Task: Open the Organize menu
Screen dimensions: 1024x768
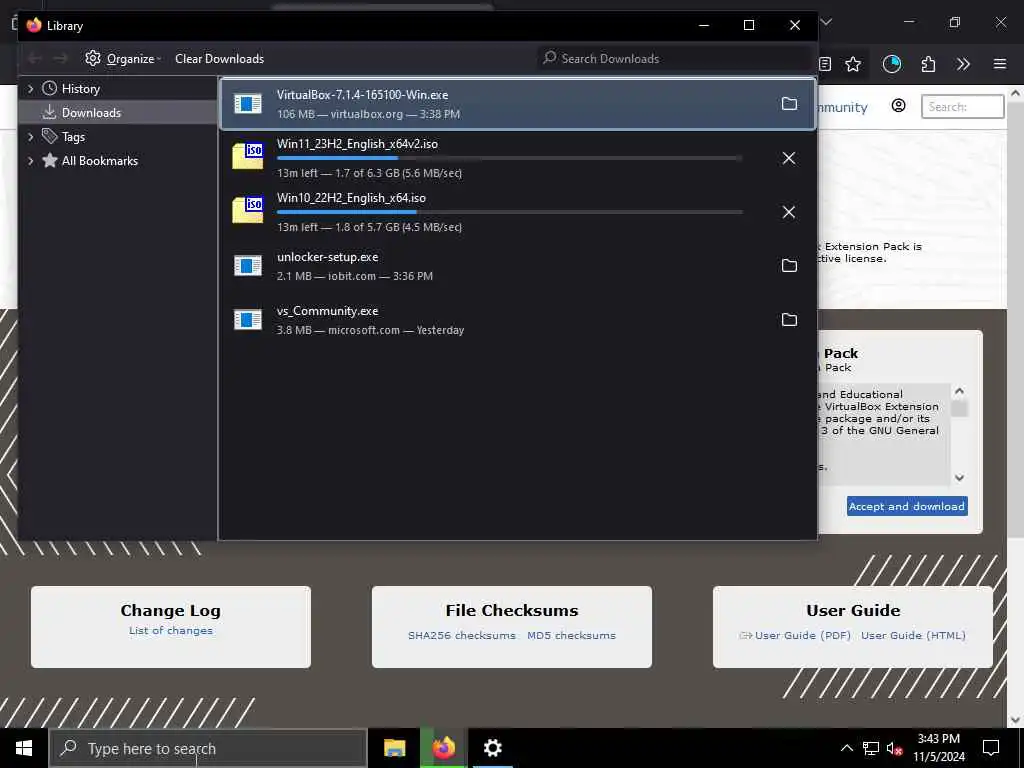Action: 123,59
